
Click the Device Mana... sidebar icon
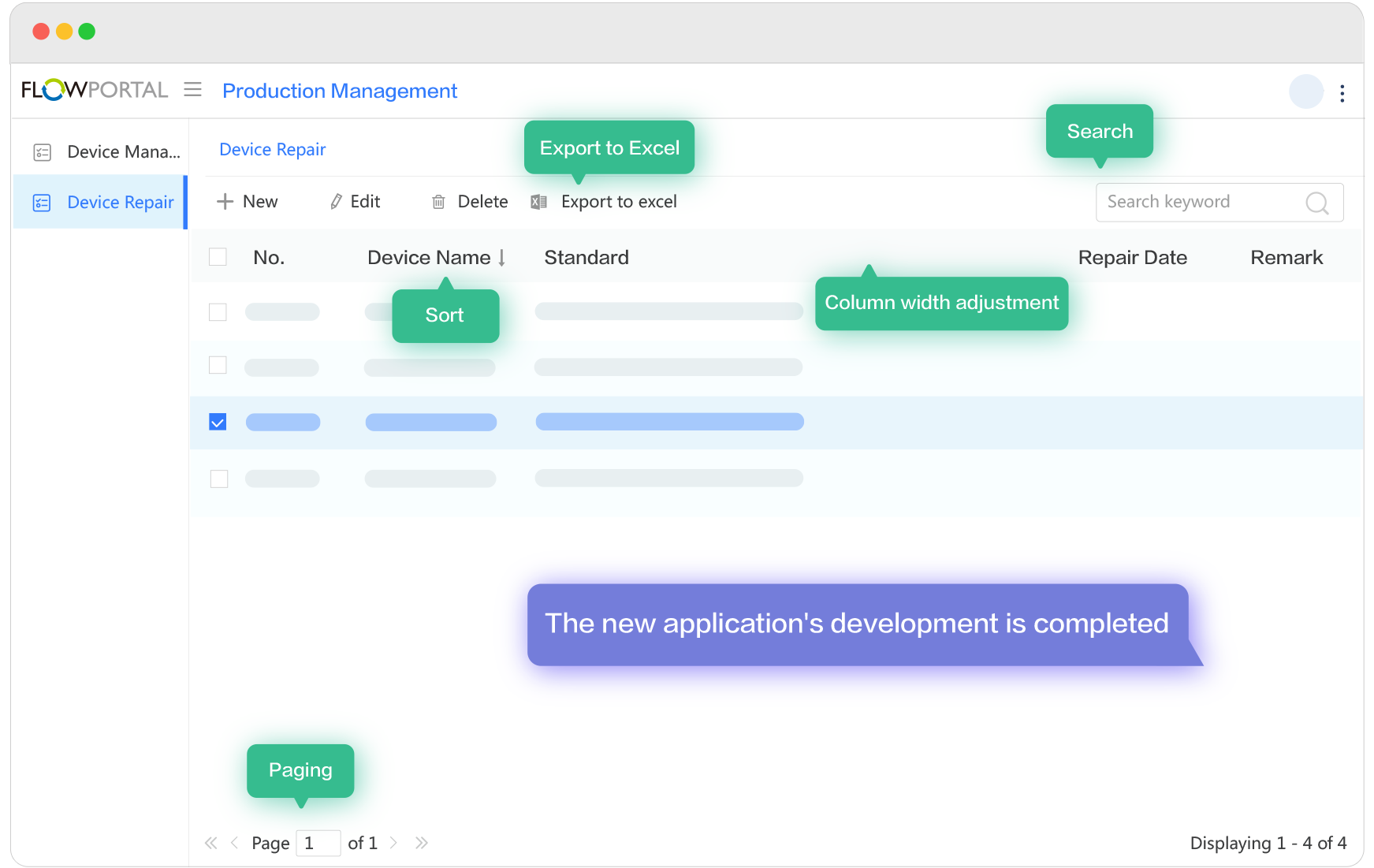43,152
